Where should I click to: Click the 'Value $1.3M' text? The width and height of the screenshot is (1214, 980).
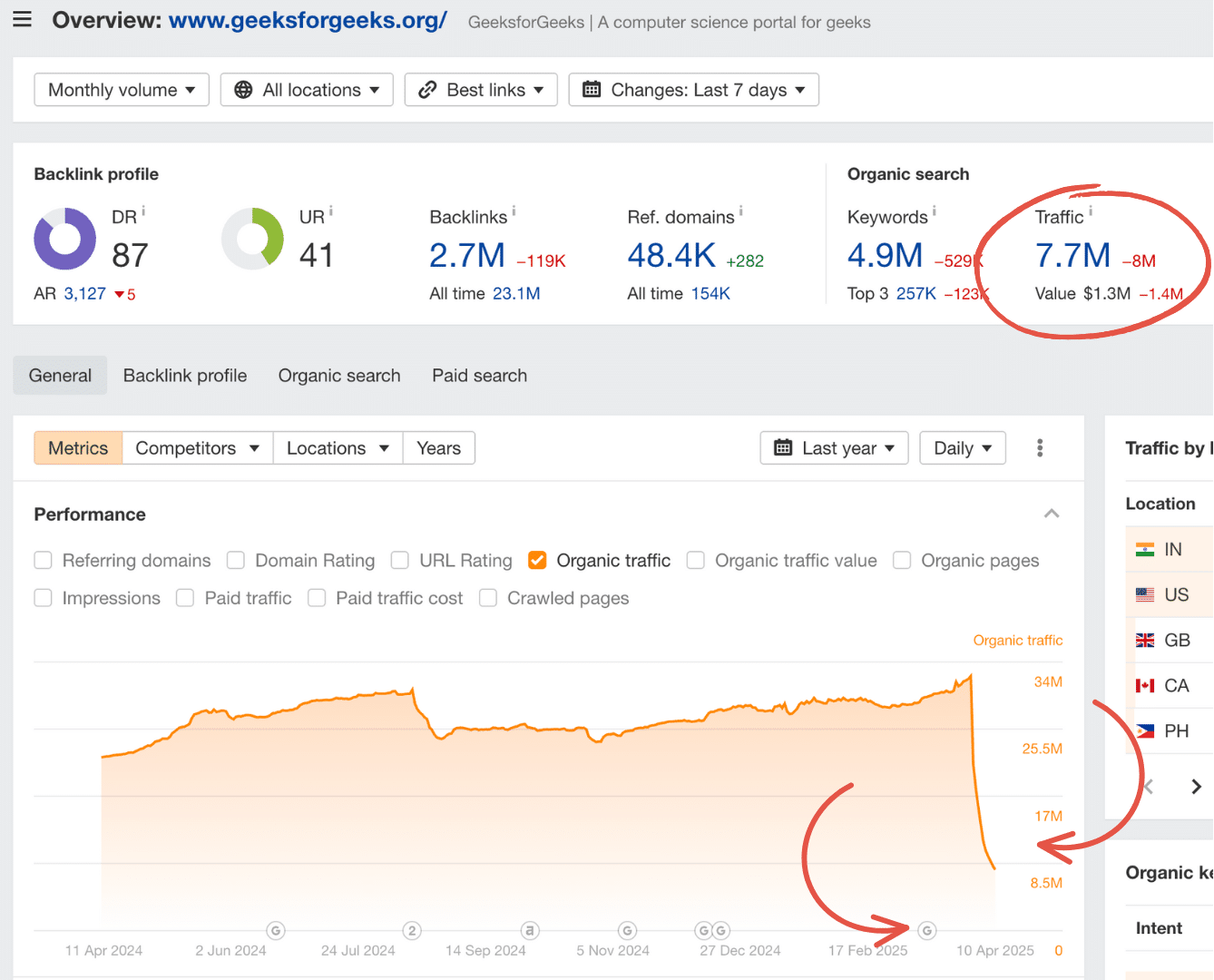[1082, 294]
